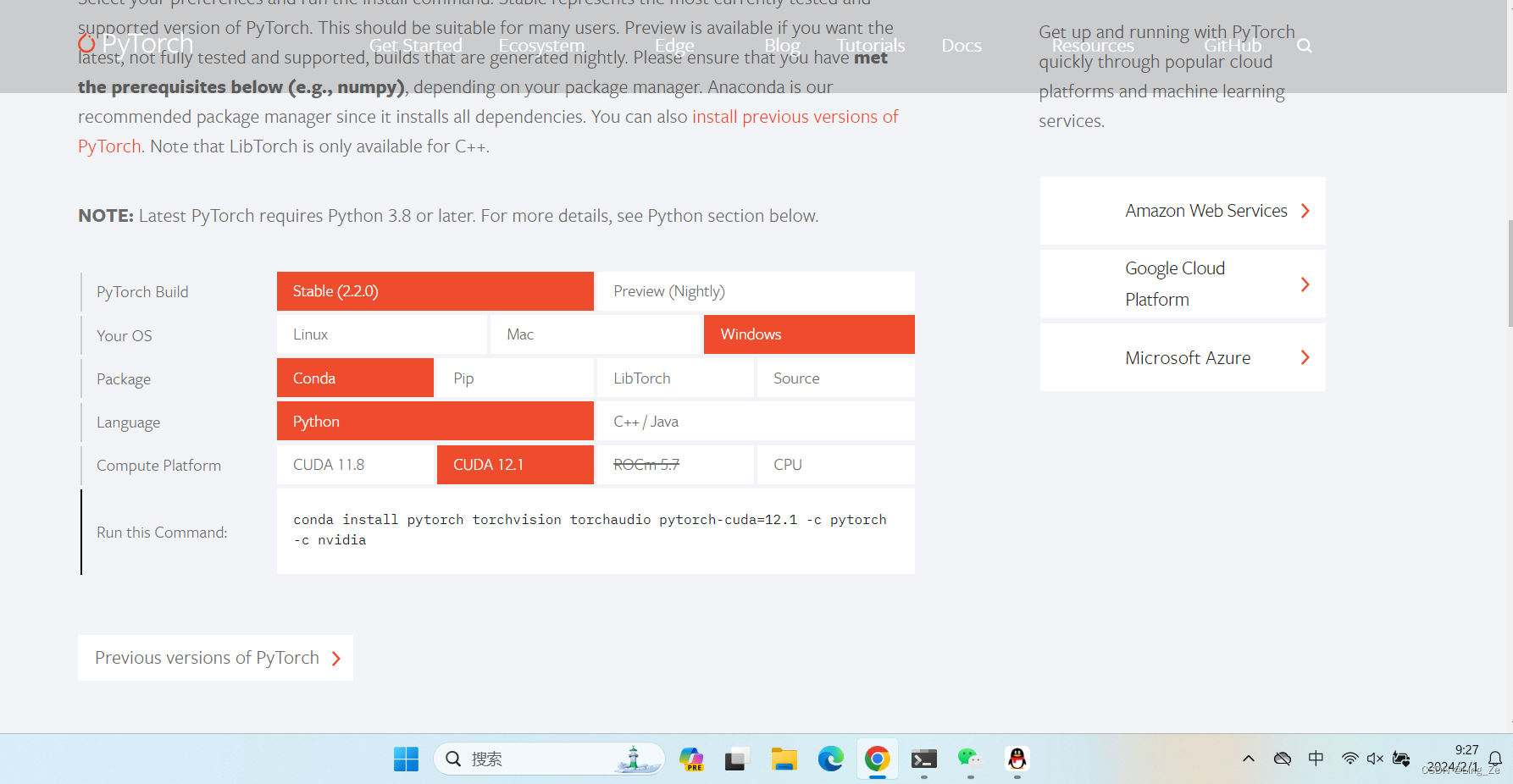Open QQ penguin app in taskbar

[x=1017, y=759]
